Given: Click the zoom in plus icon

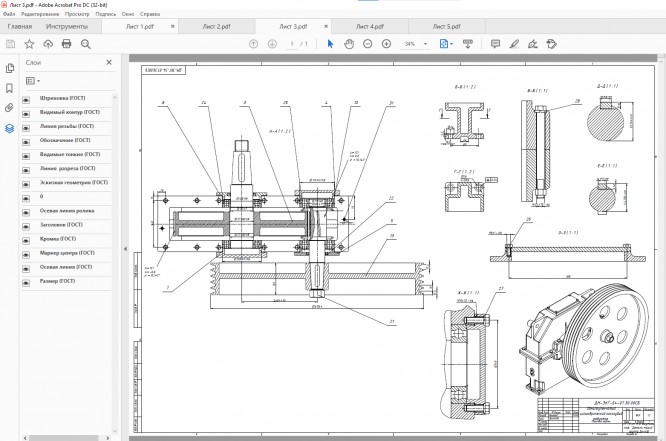Looking at the screenshot, I should pos(386,44).
